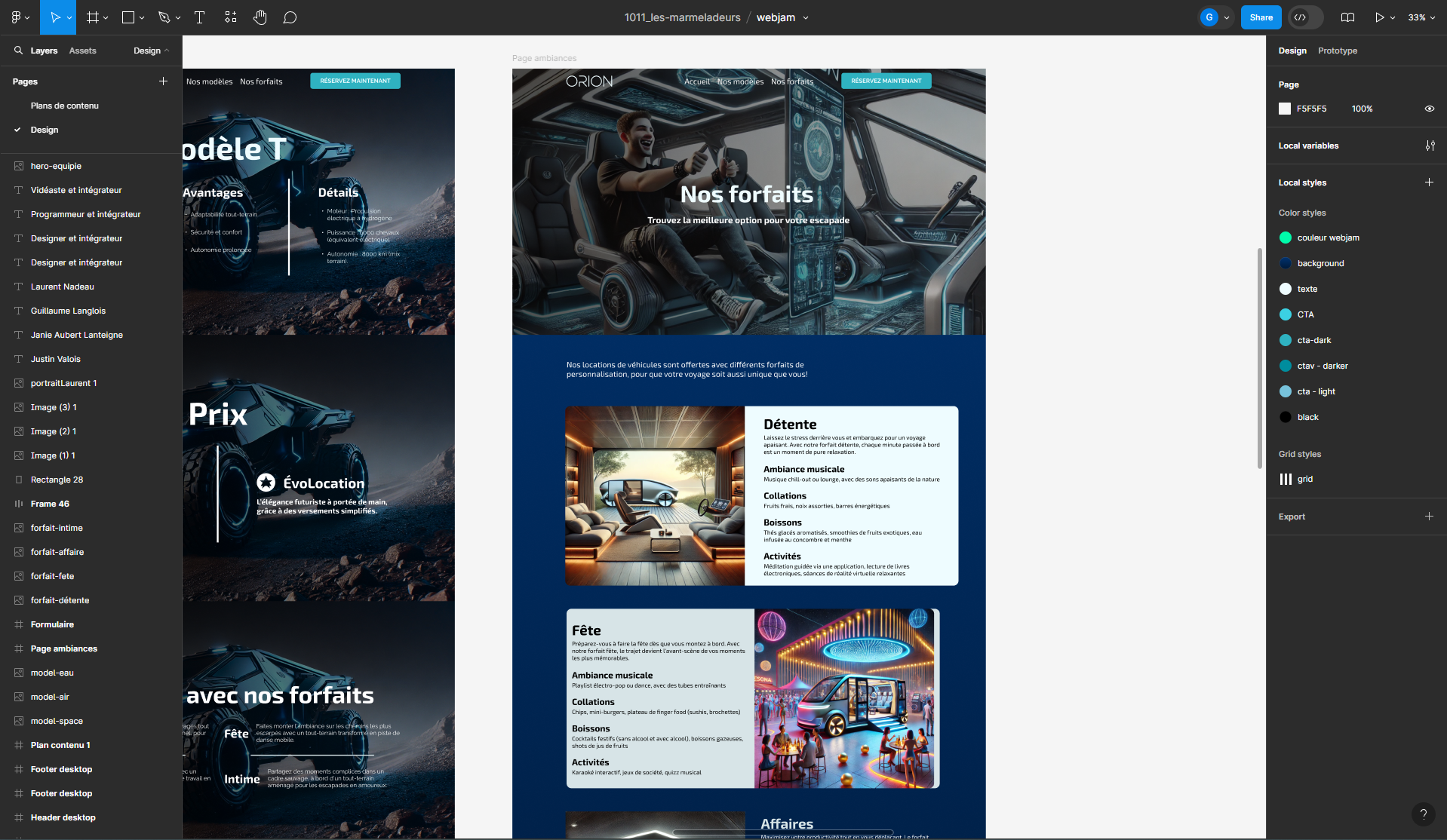Uncheck the Design page checkmark
Viewport: 1447px width, 840px height.
pyautogui.click(x=17, y=130)
